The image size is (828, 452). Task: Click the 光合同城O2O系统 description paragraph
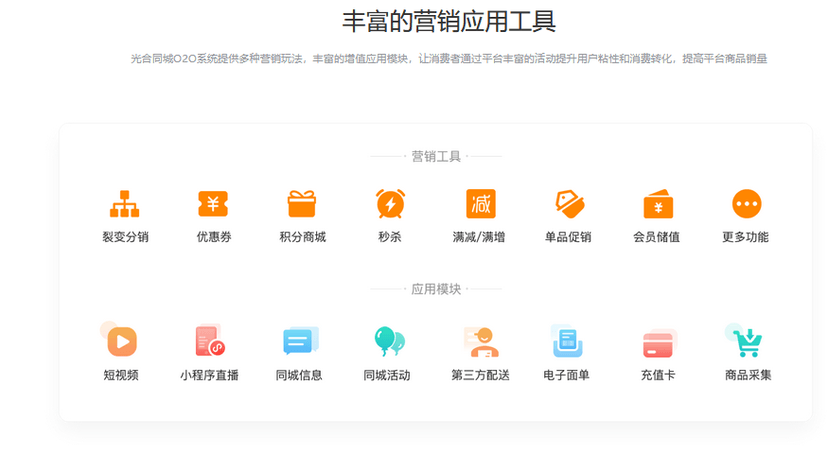coord(449,59)
